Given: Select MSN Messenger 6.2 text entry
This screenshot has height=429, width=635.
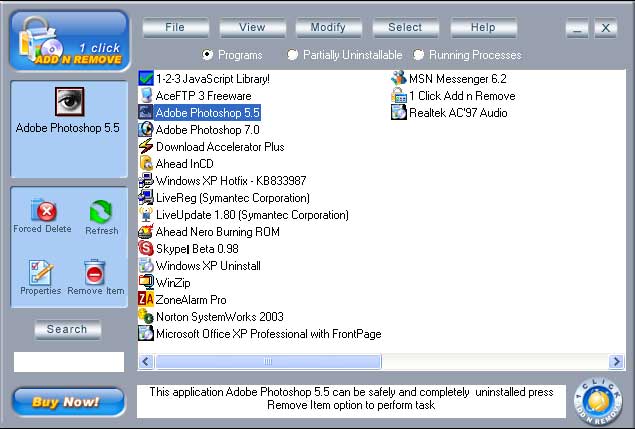Looking at the screenshot, I should tap(458, 79).
